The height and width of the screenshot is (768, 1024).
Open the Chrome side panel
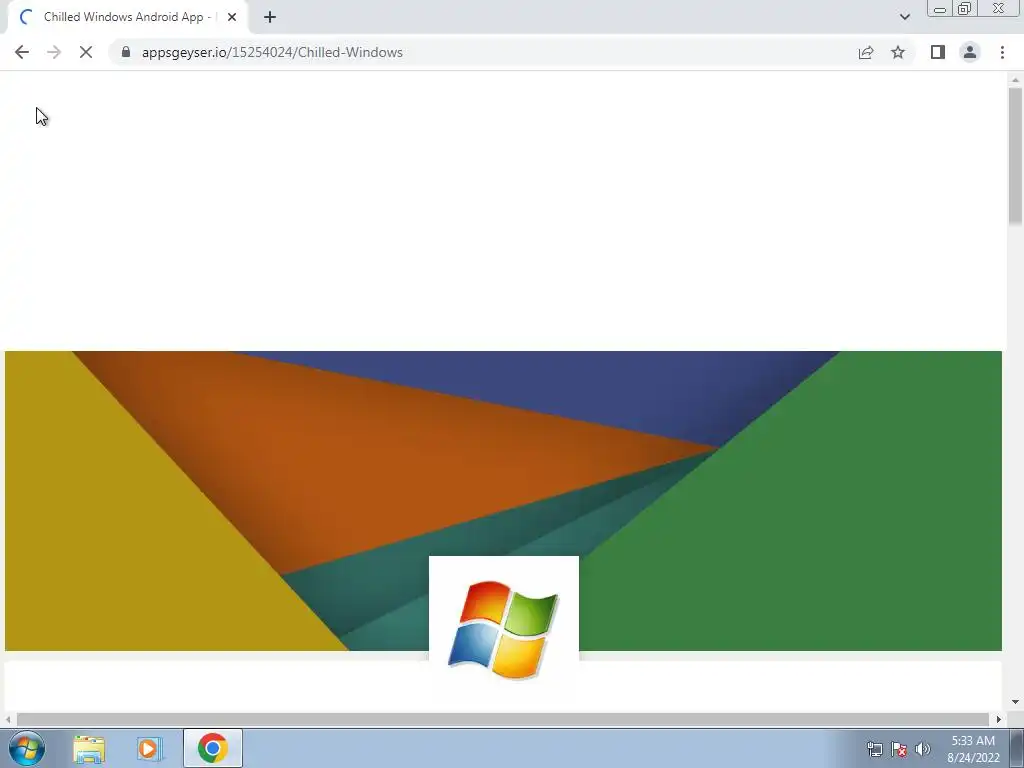point(938,52)
